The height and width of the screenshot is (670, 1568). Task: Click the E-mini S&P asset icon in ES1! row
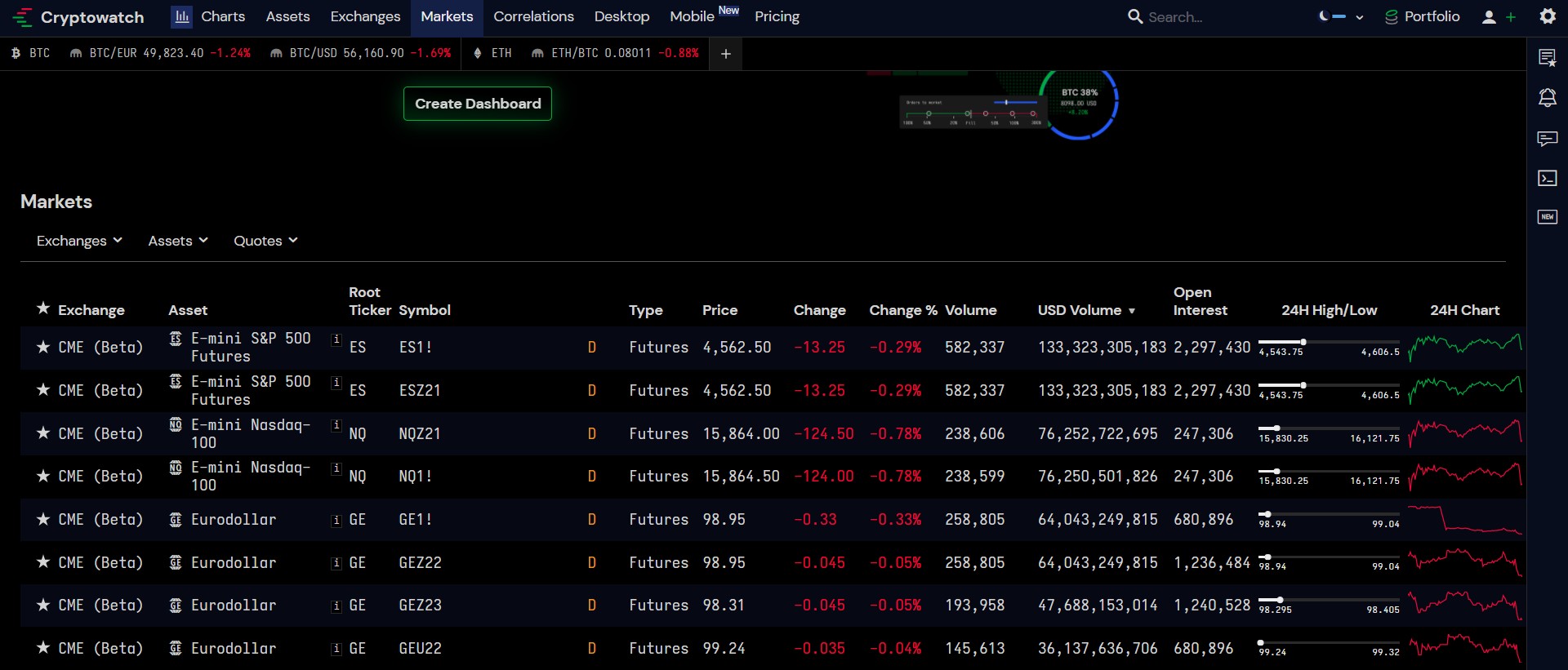pyautogui.click(x=176, y=338)
